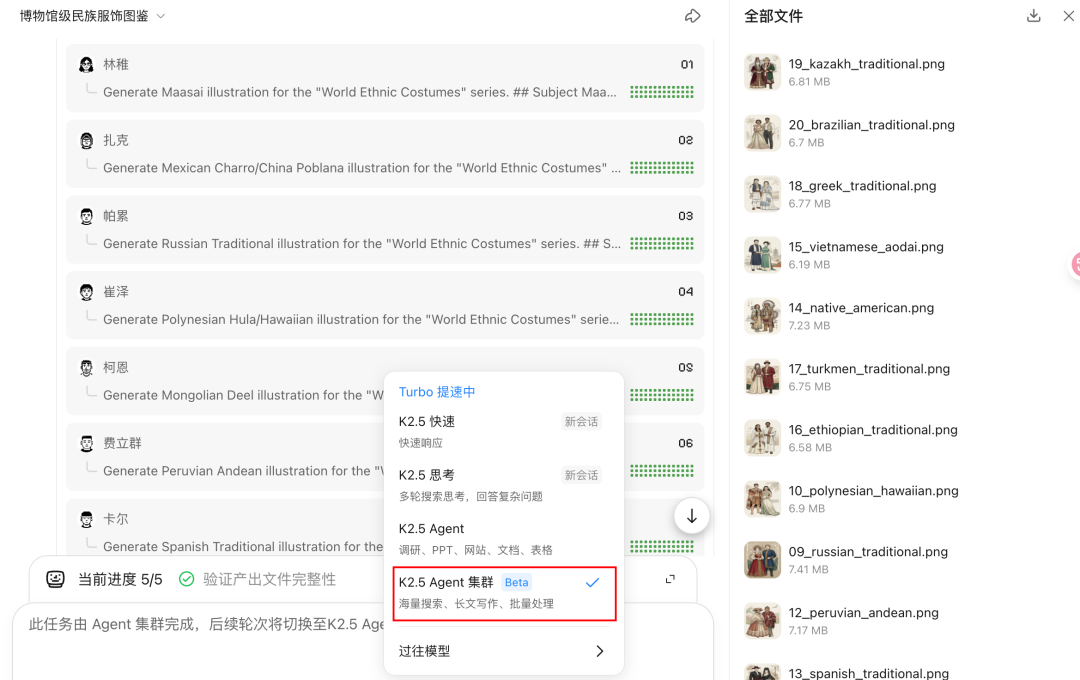This screenshot has width=1080, height=680.
Task: Select file name 19_kazakh_traditional.png
Action: pyautogui.click(x=866, y=64)
